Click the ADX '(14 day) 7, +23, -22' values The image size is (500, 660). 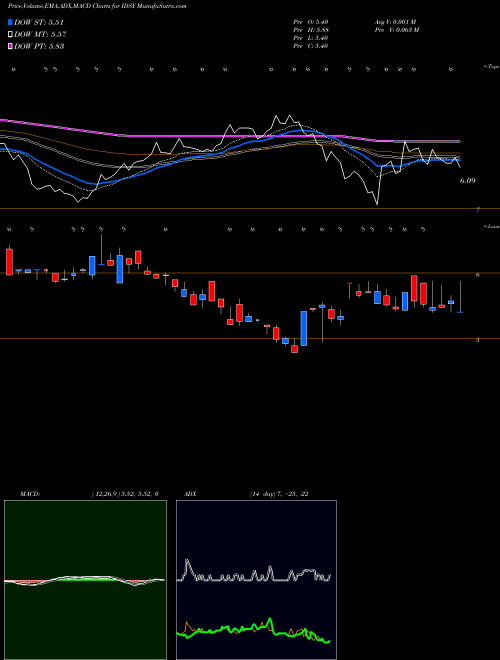(279, 494)
